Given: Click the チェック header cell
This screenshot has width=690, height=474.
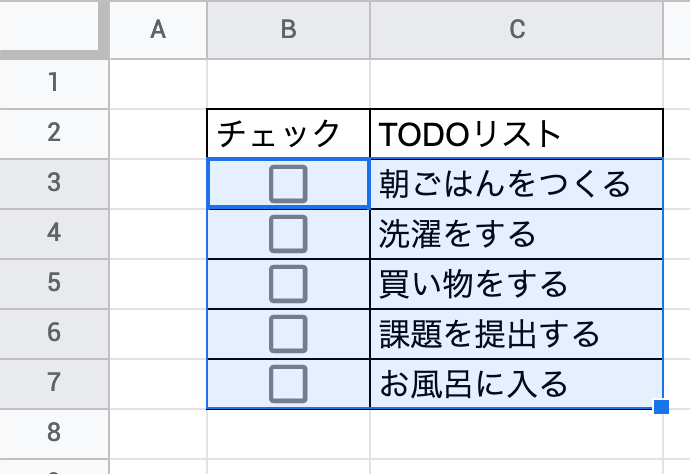Looking at the screenshot, I should pyautogui.click(x=288, y=134).
